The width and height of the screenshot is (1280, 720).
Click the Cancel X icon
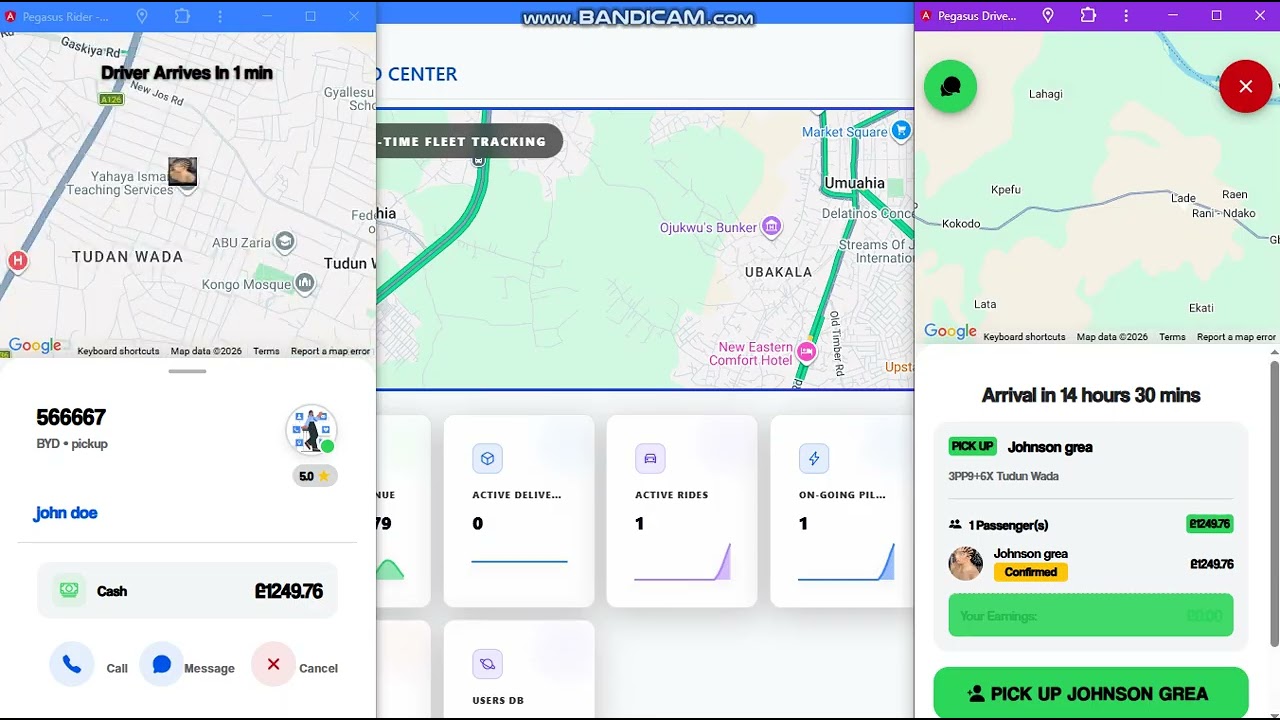(x=273, y=664)
